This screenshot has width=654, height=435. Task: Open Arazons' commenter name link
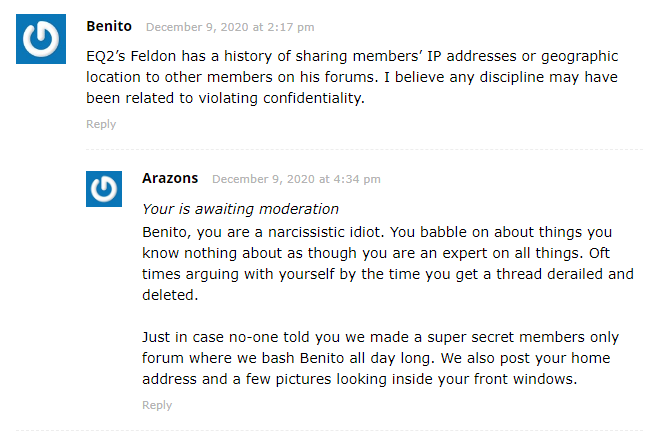coord(170,178)
